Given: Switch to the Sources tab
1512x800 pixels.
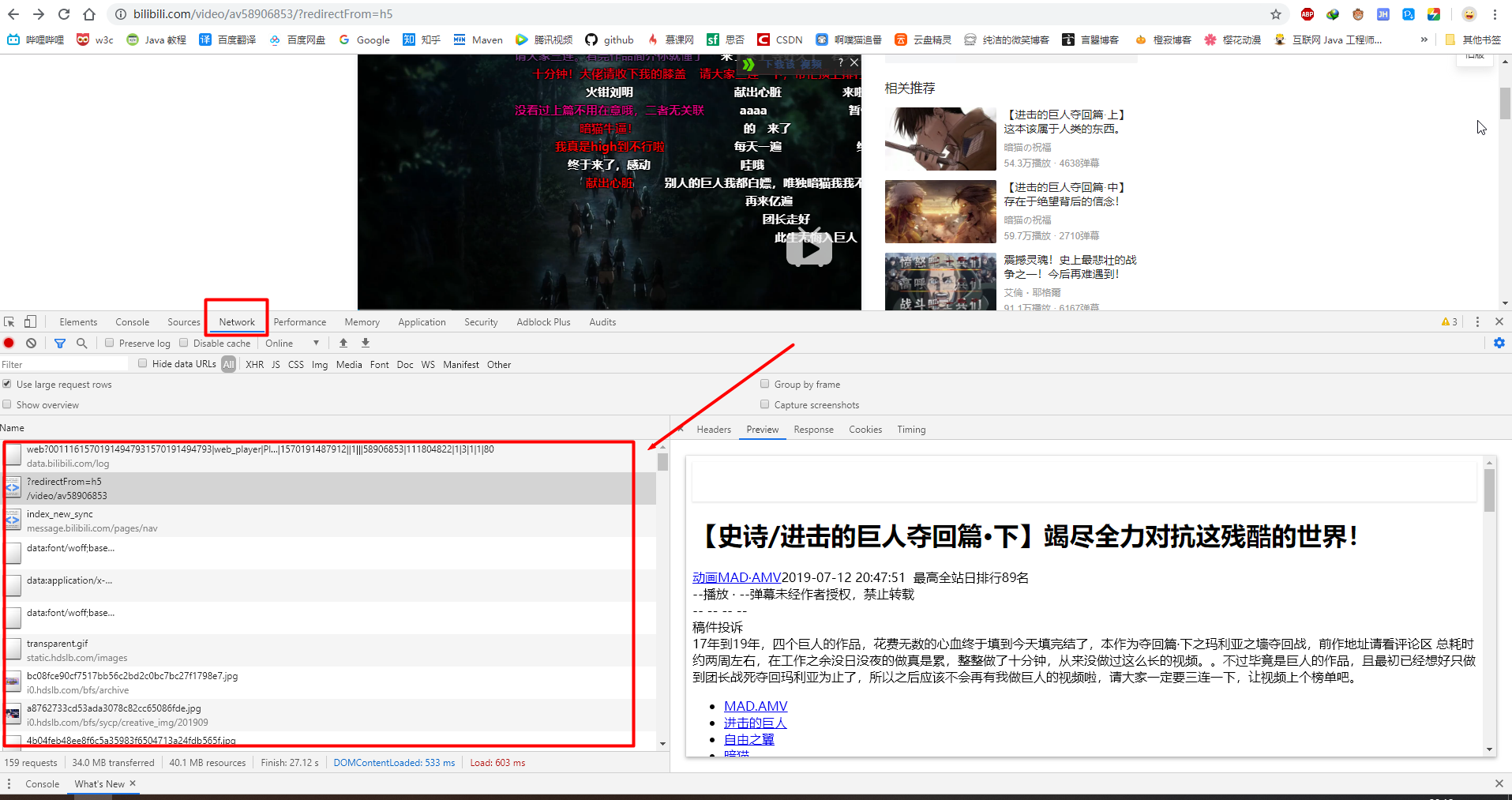Looking at the screenshot, I should (x=184, y=321).
